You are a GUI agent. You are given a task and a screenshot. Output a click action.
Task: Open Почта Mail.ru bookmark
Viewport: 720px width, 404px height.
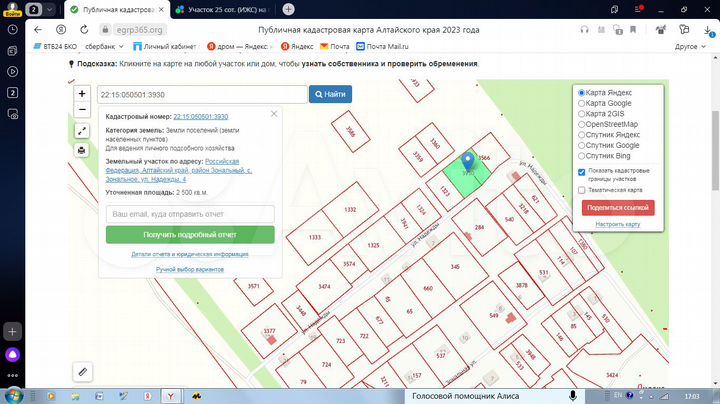(x=382, y=46)
